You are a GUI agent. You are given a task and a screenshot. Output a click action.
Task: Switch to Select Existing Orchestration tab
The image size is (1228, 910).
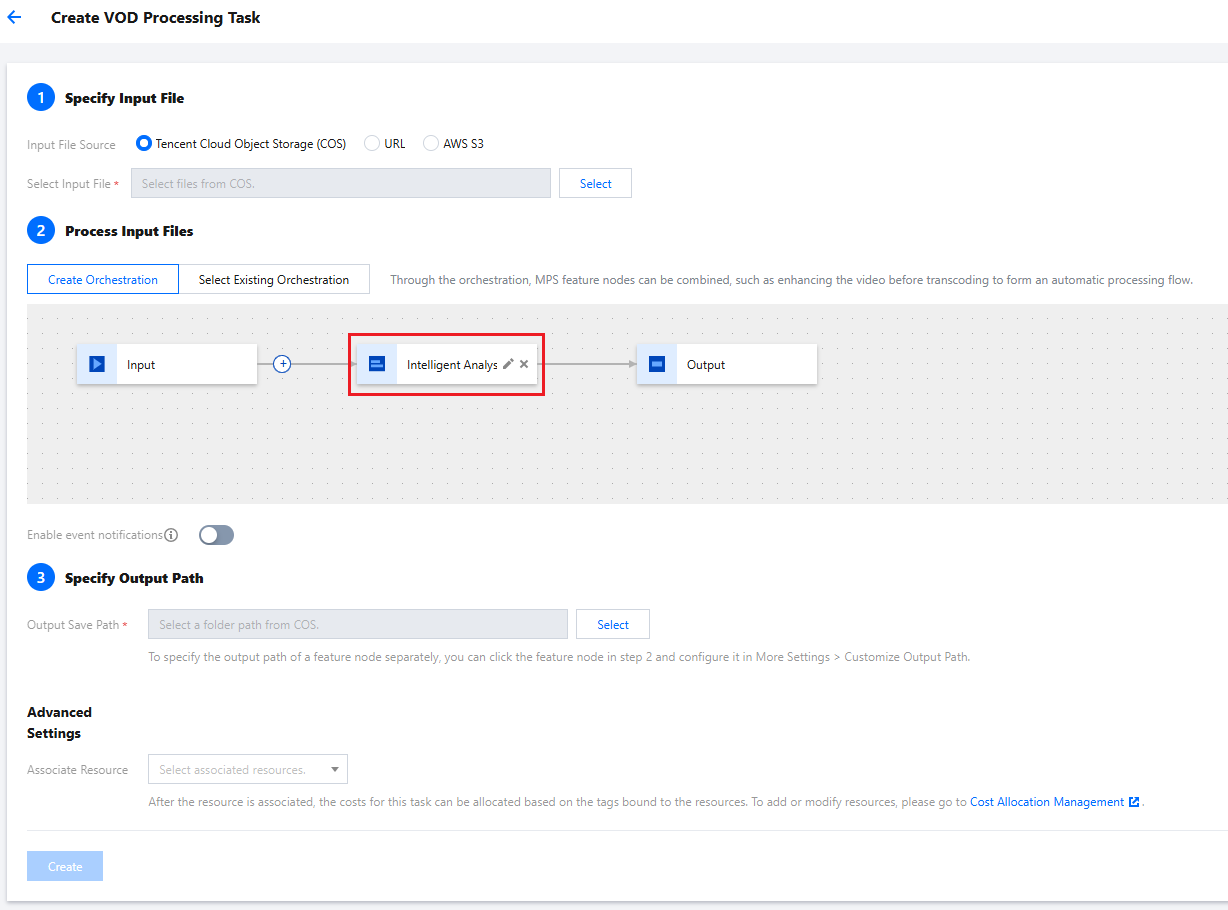(274, 280)
